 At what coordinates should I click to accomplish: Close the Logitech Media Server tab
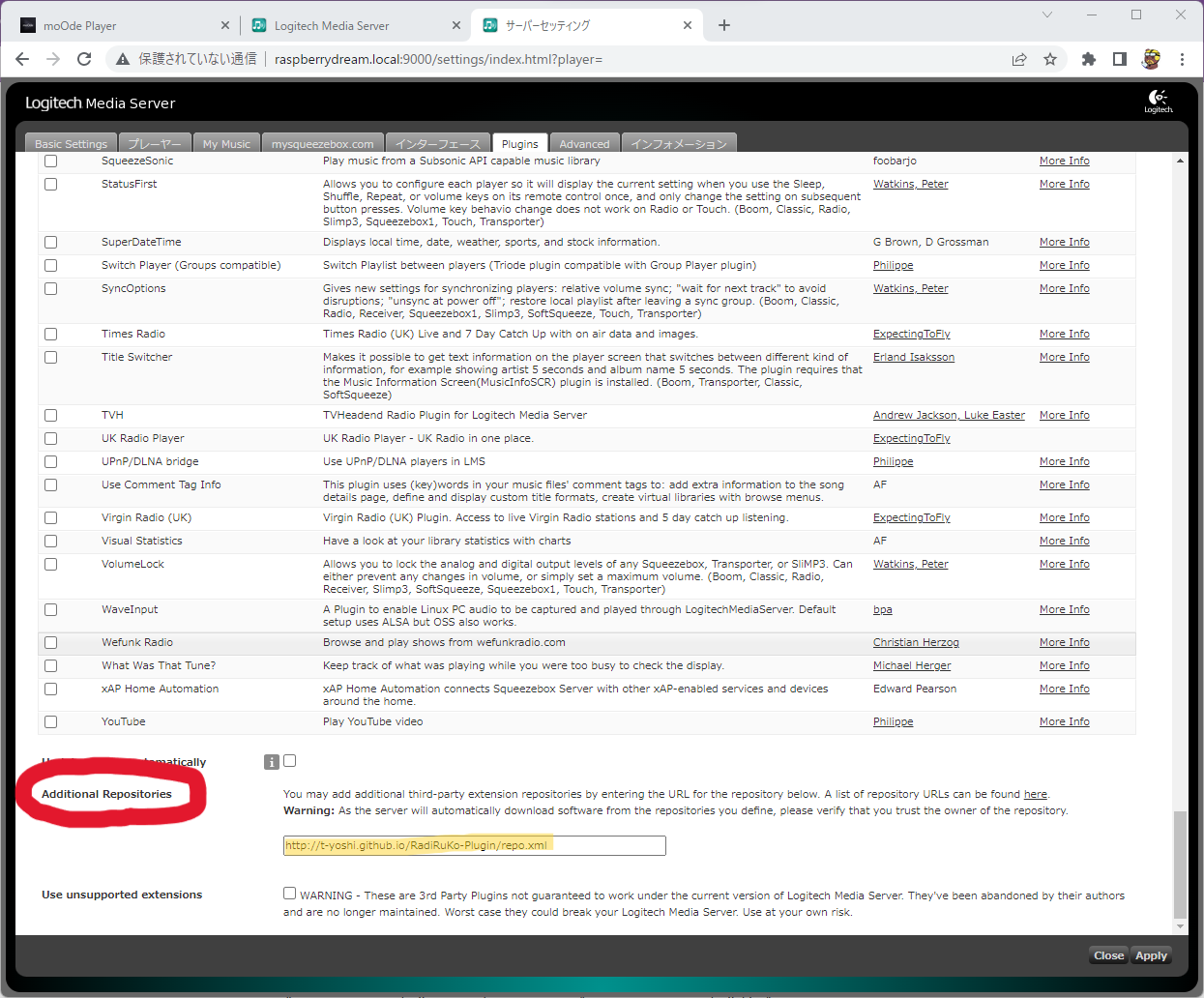tap(456, 25)
